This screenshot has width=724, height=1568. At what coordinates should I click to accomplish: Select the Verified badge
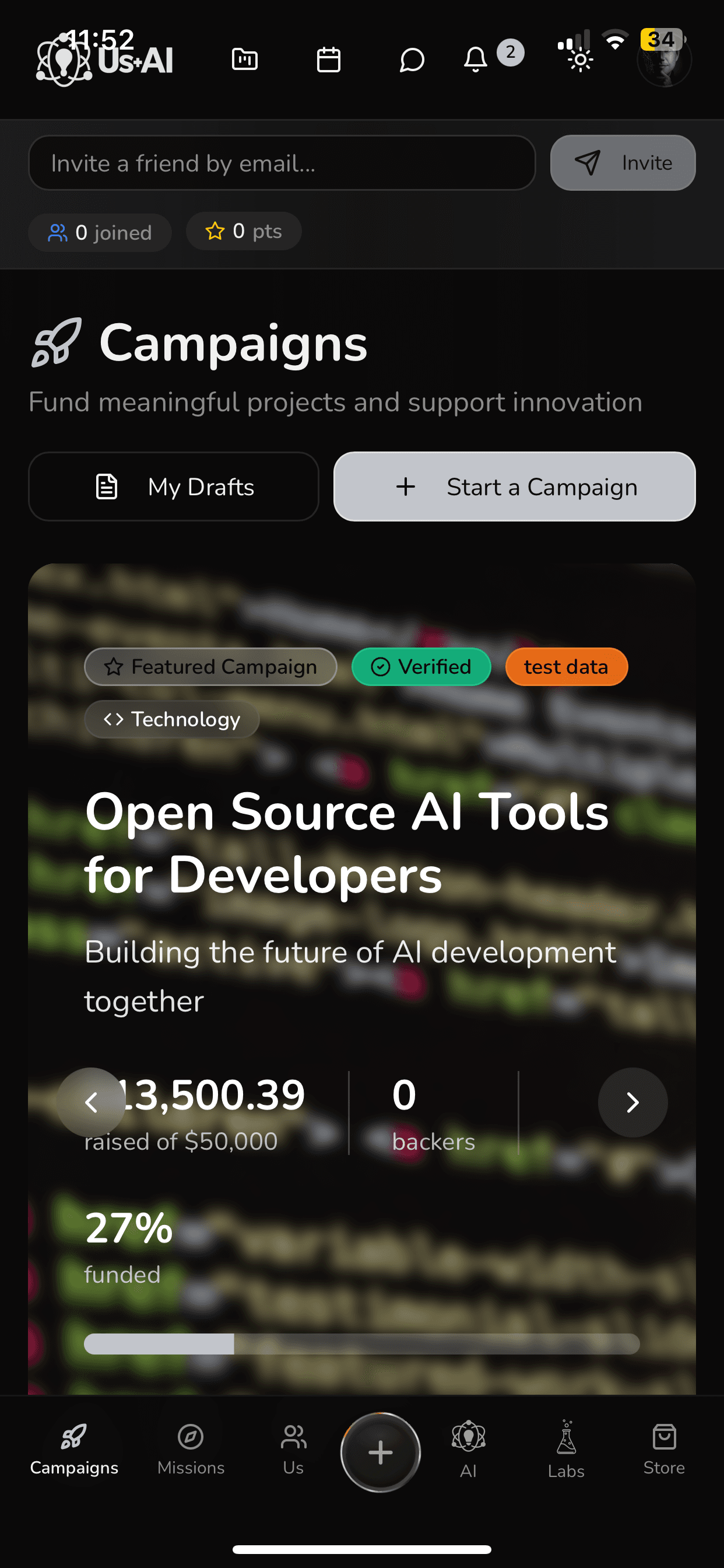pos(421,667)
